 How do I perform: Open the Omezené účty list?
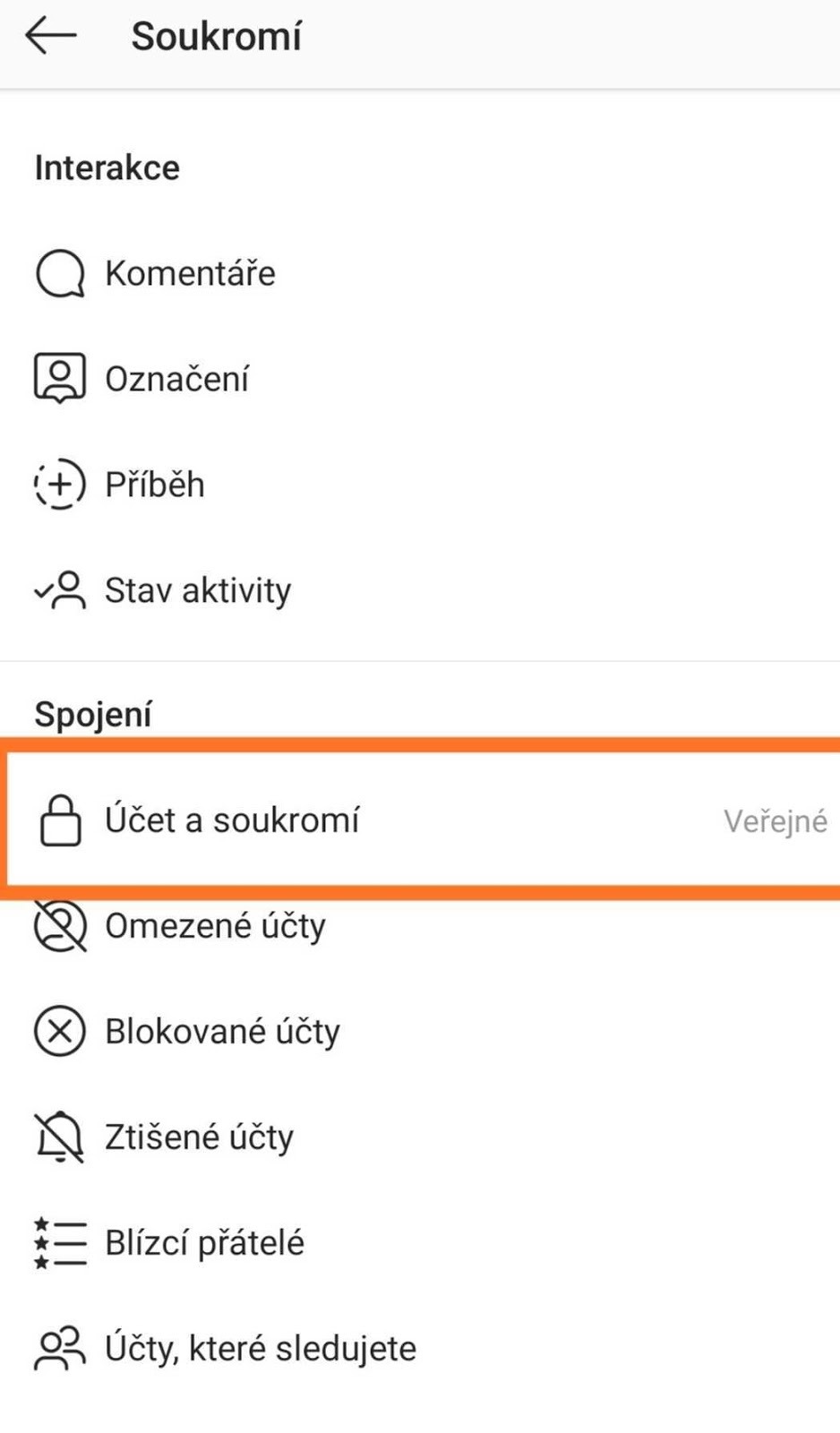[x=420, y=926]
